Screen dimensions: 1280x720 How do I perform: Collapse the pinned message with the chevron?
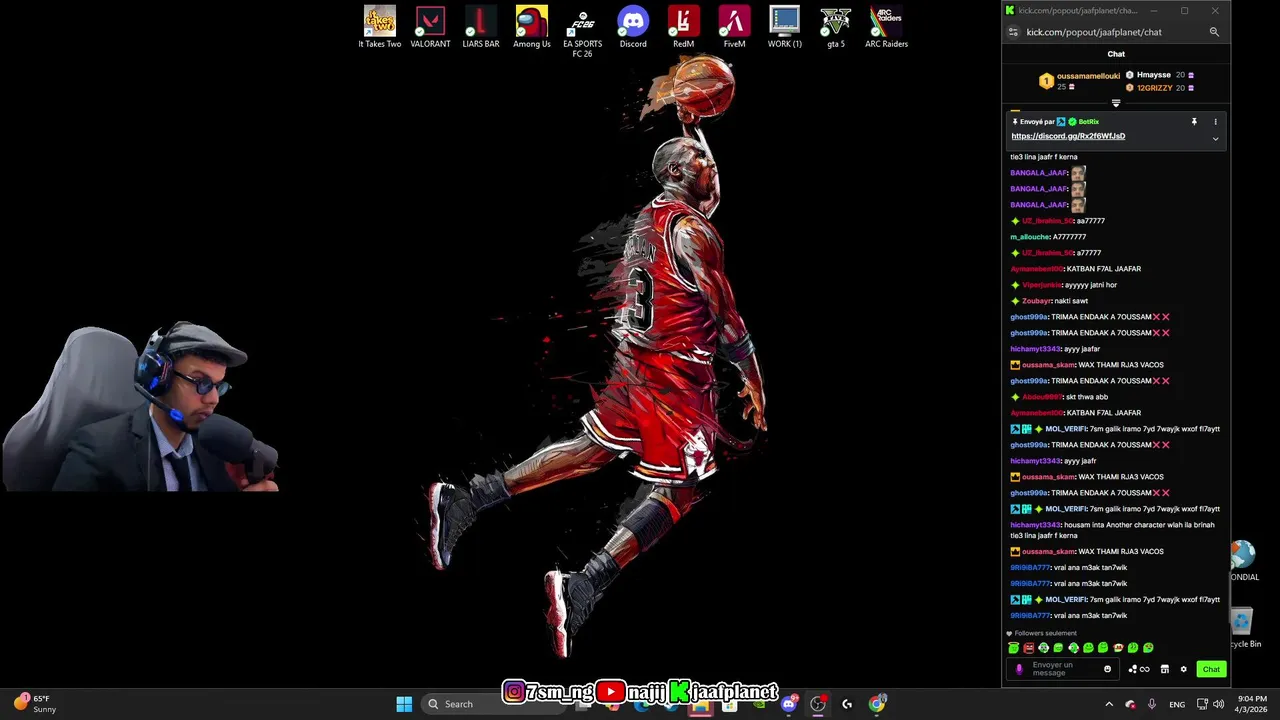click(x=1216, y=139)
